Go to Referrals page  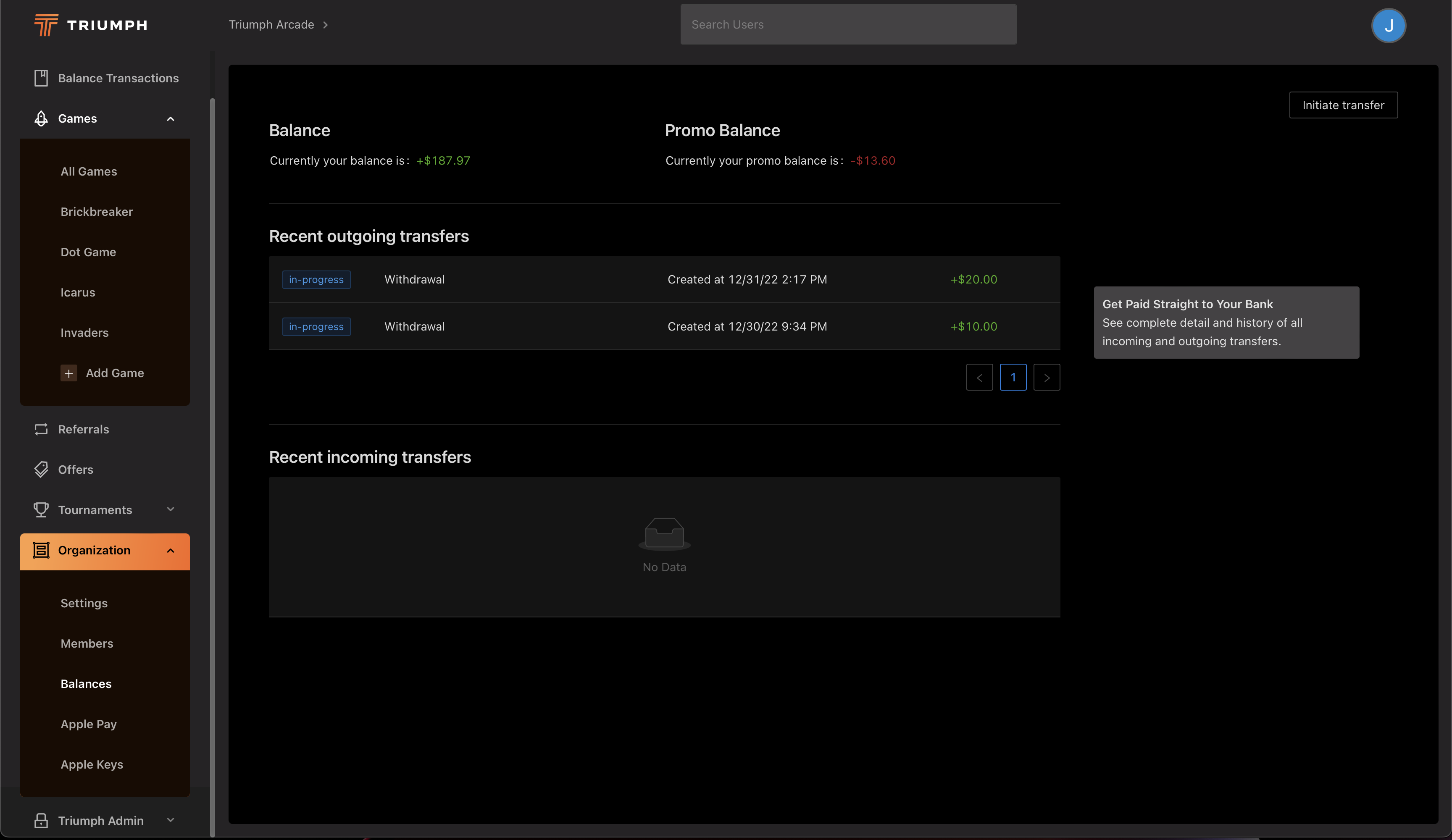(x=84, y=429)
